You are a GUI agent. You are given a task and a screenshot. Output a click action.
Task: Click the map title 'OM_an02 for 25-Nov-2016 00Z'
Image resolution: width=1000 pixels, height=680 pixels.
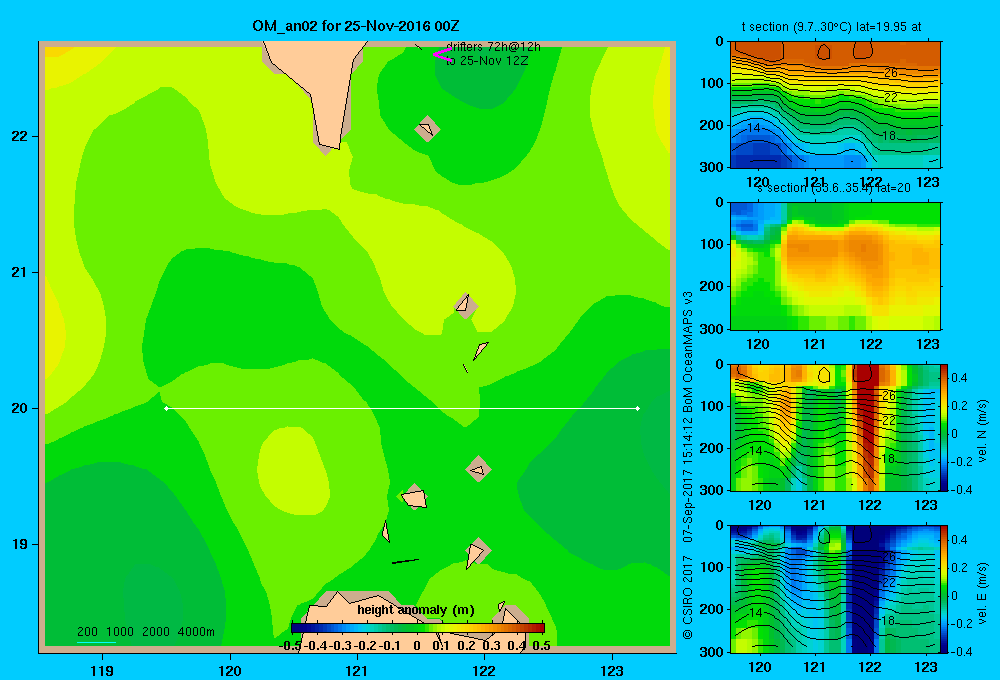pos(355,26)
